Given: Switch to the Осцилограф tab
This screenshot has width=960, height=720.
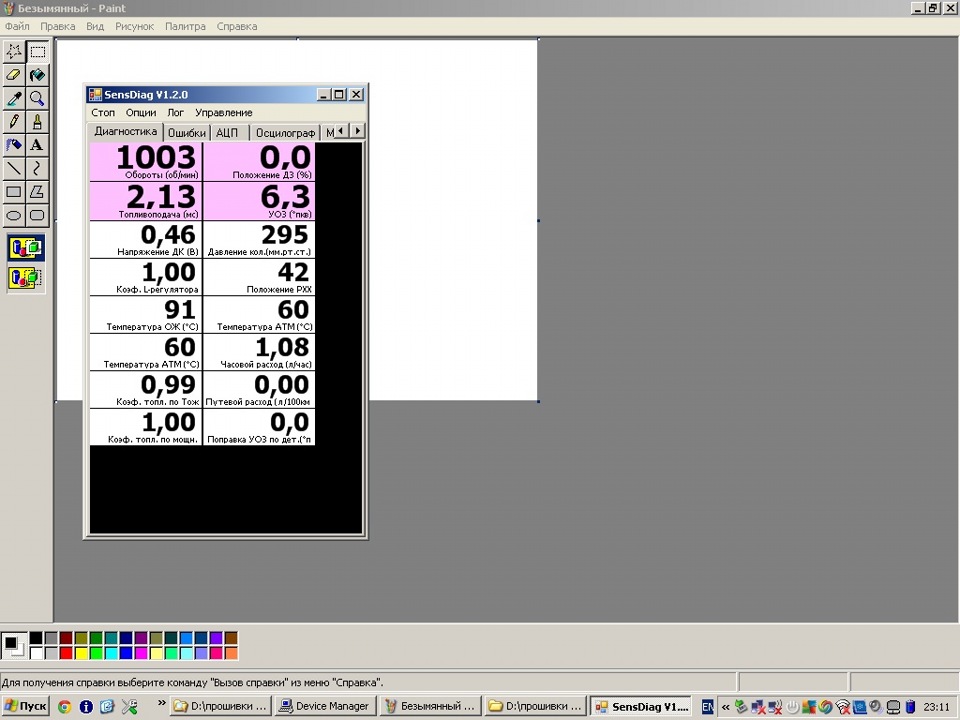Looking at the screenshot, I should pyautogui.click(x=285, y=133).
